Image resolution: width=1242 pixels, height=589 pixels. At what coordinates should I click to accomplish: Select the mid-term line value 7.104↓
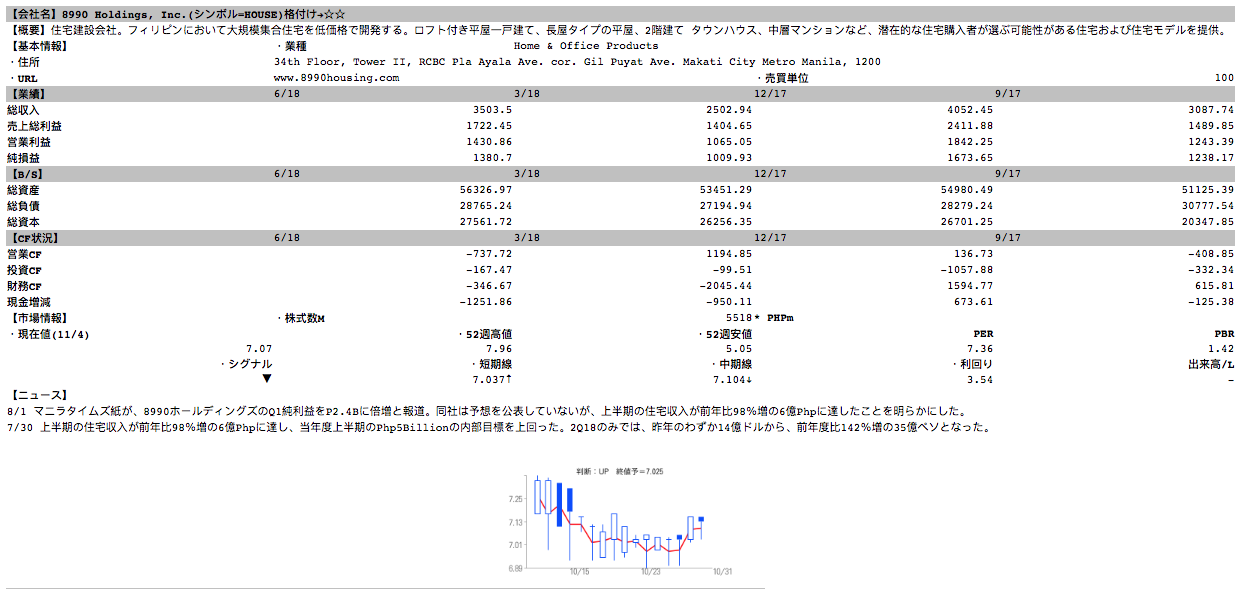point(733,380)
